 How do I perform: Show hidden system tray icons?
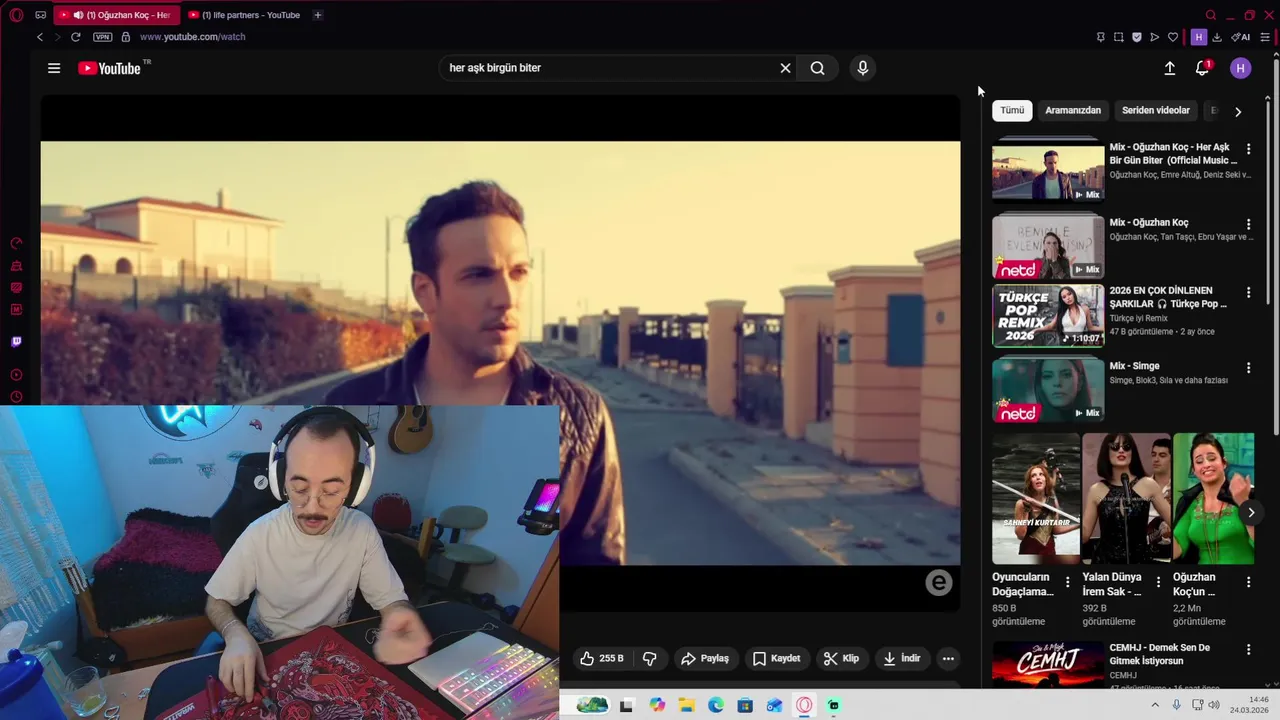(1155, 705)
